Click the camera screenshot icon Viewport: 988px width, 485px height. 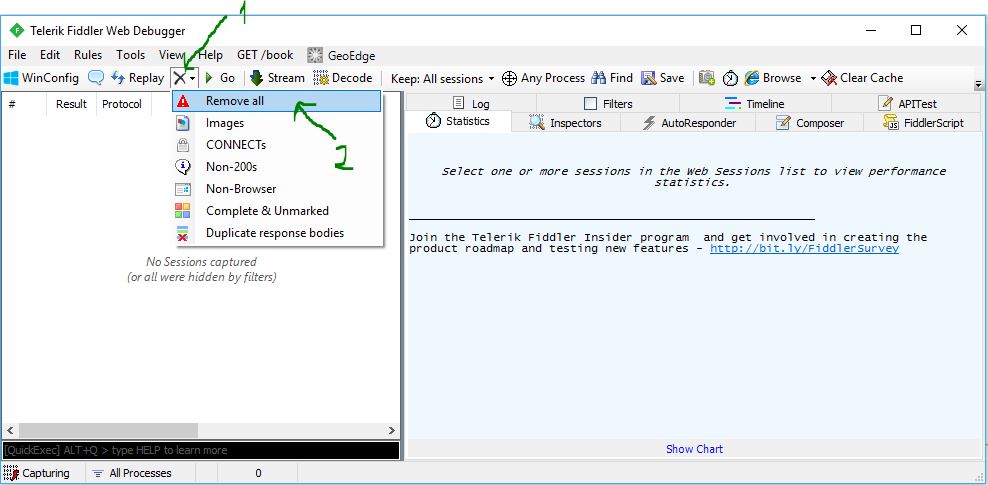point(707,78)
